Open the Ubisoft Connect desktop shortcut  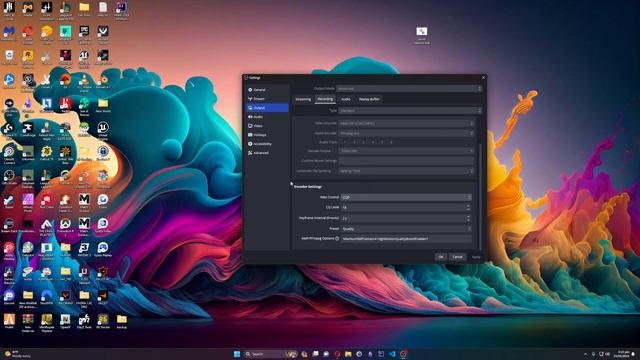coord(9,153)
